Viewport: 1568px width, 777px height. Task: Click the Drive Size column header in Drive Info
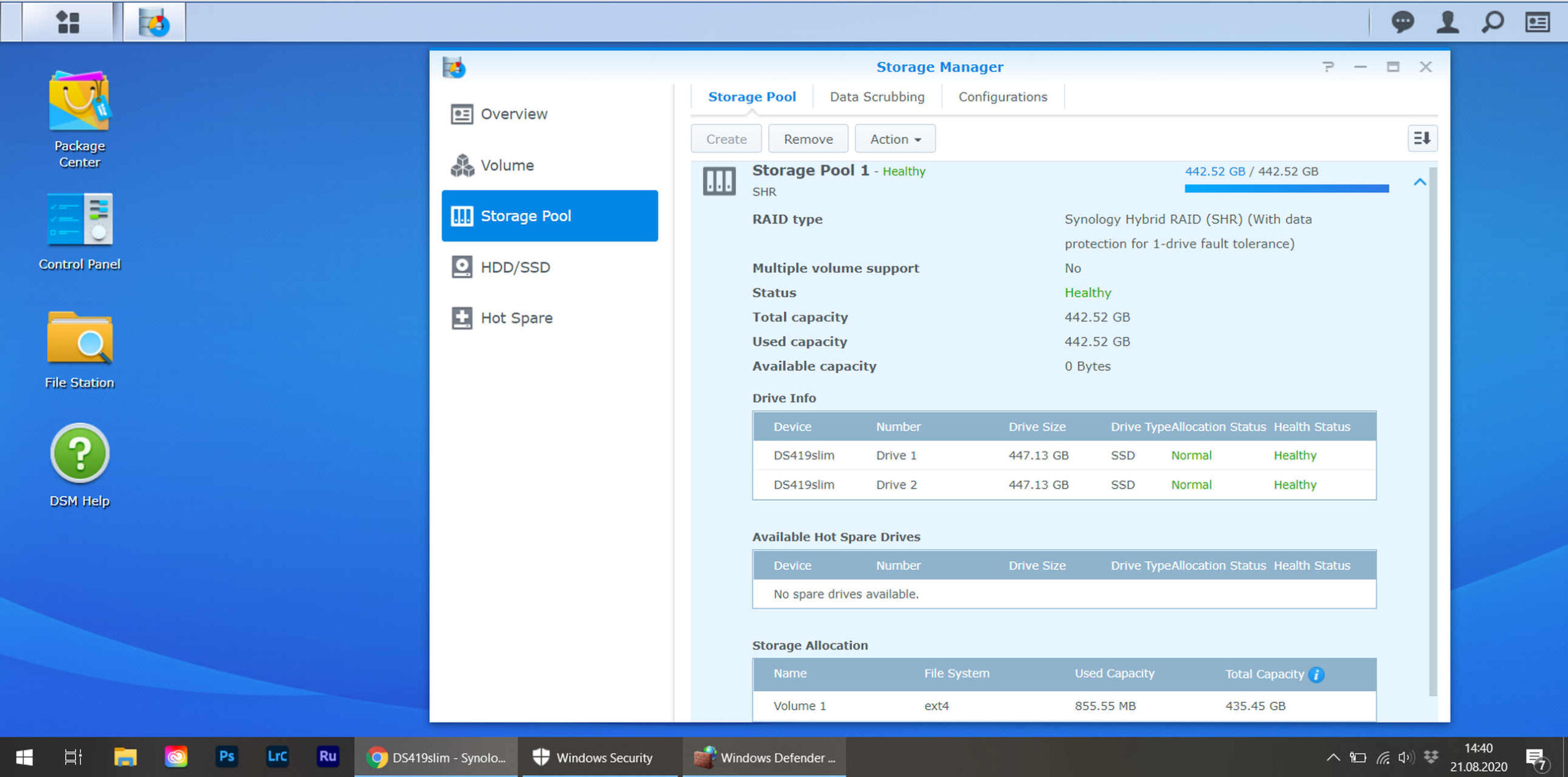tap(1037, 427)
